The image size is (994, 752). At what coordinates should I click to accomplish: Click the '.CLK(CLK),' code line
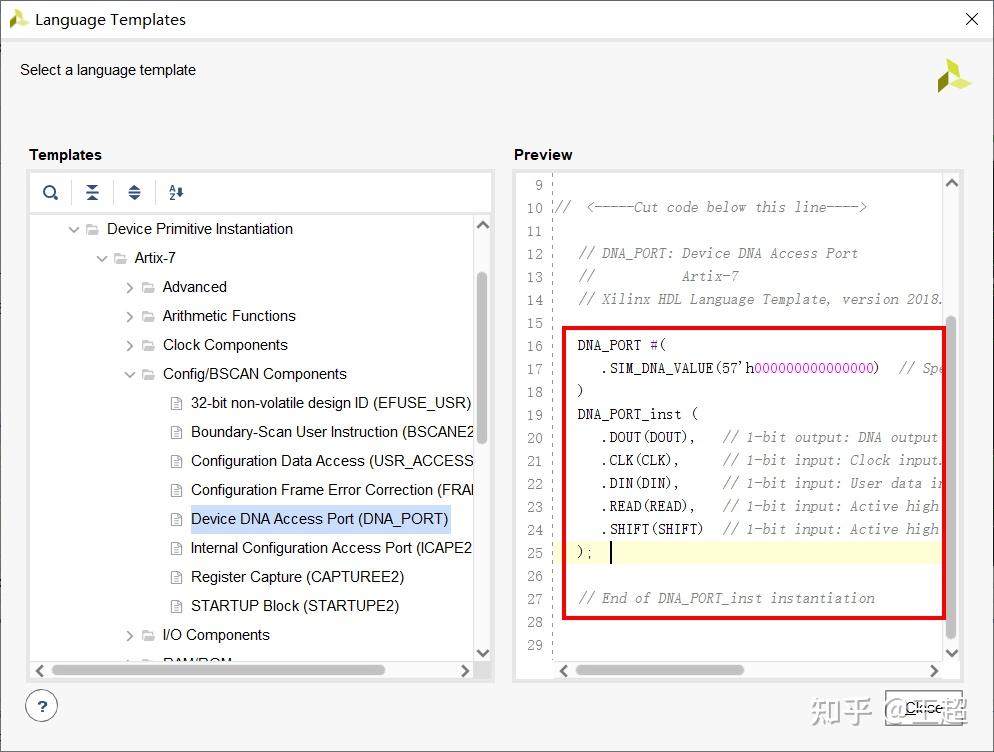[x=640, y=460]
